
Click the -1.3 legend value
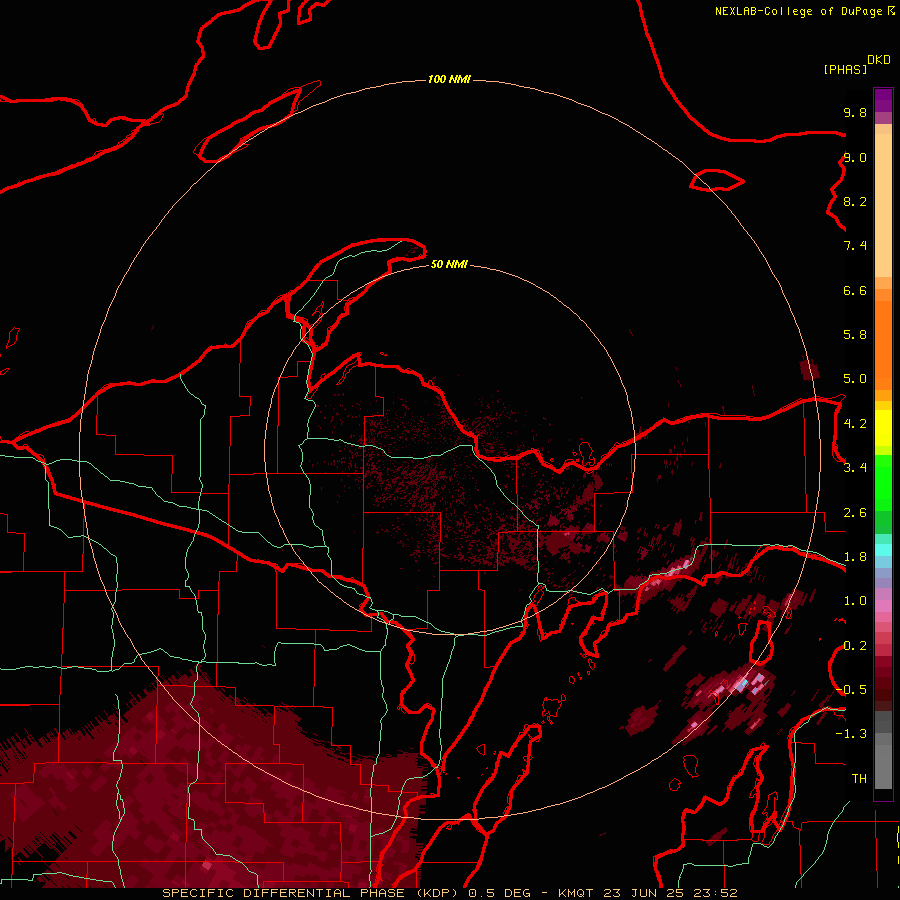851,735
